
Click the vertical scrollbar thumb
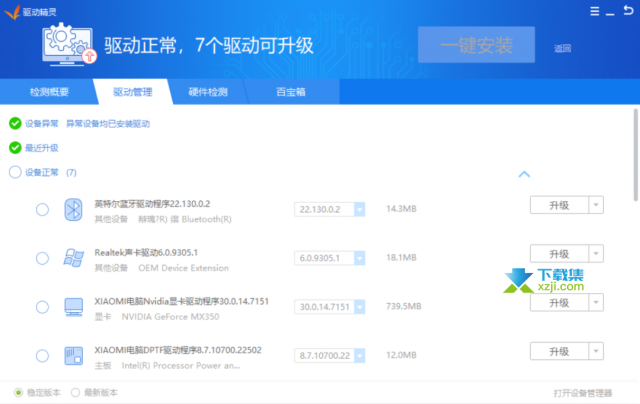coord(636,155)
